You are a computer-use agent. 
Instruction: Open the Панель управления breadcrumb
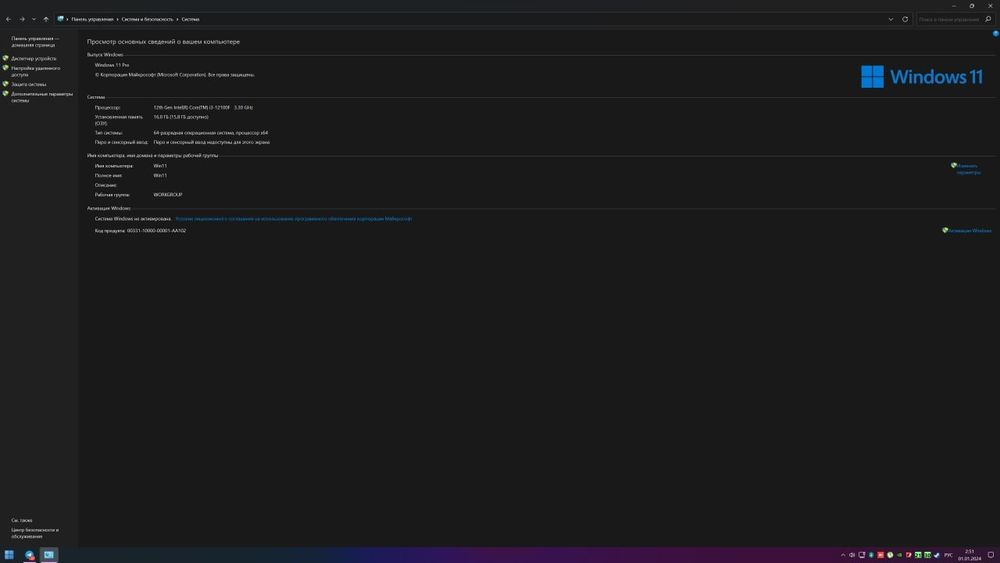pyautogui.click(x=92, y=19)
